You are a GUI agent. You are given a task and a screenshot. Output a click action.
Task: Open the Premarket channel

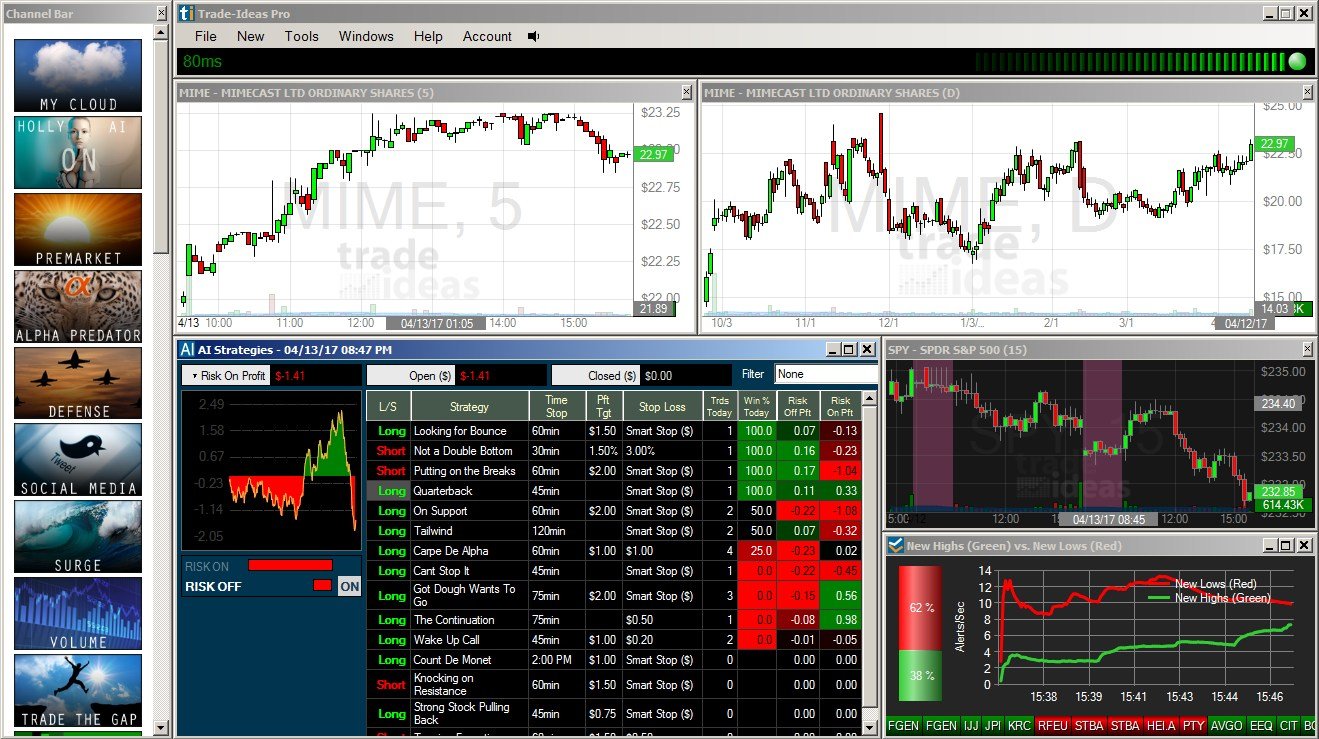pyautogui.click(x=78, y=229)
